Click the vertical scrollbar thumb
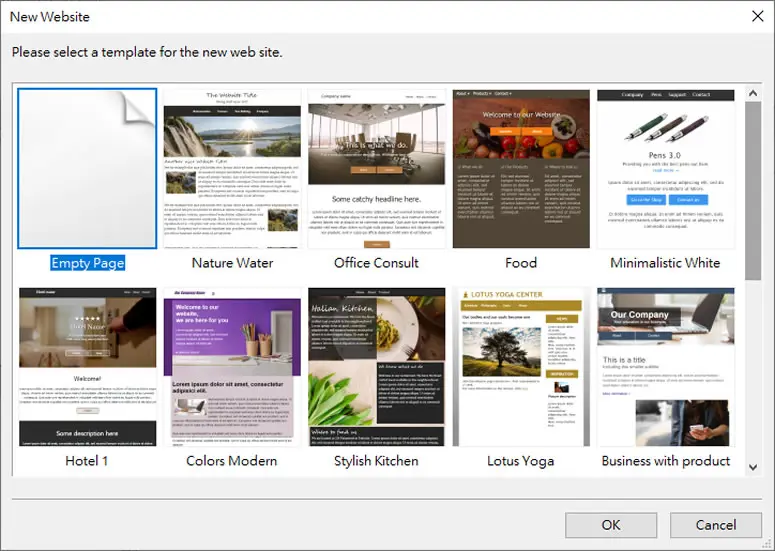This screenshot has height=551, width=775. [x=753, y=191]
